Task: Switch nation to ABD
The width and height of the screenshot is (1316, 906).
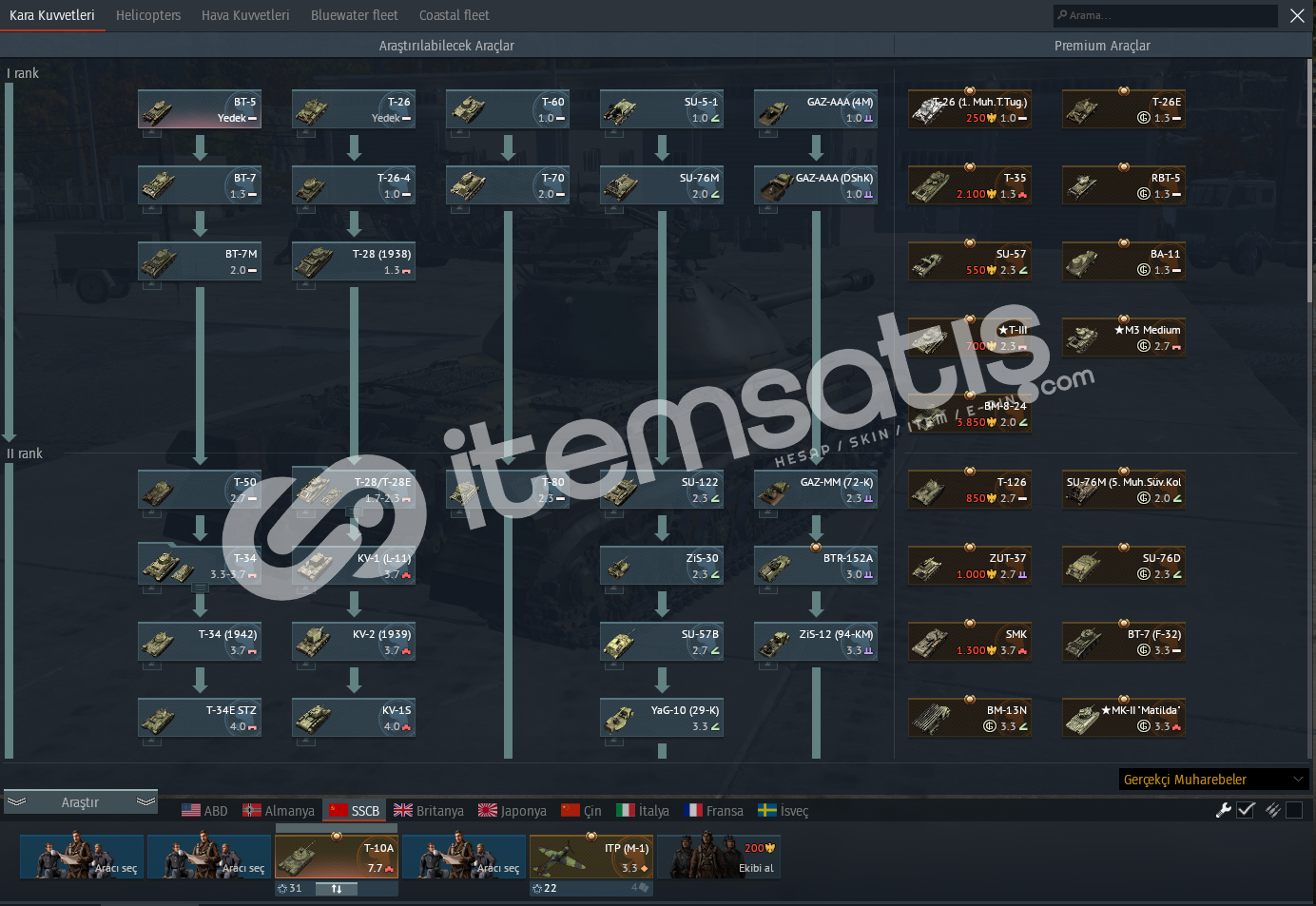Action: coord(204,811)
